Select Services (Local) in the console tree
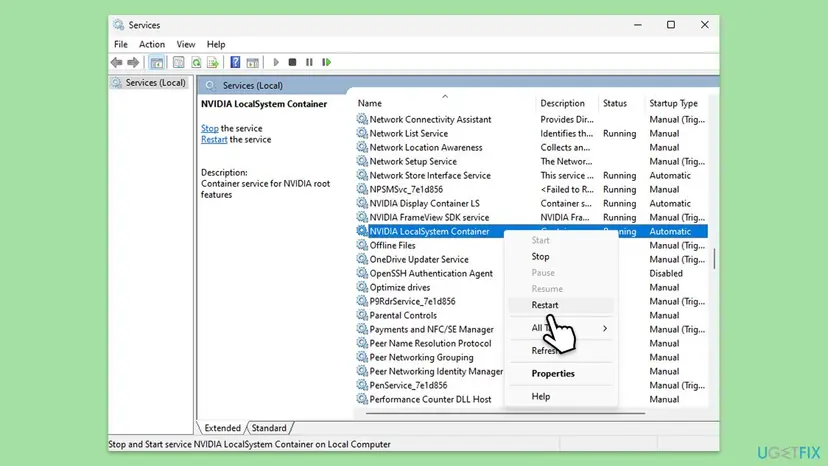This screenshot has width=828, height=466. click(149, 83)
